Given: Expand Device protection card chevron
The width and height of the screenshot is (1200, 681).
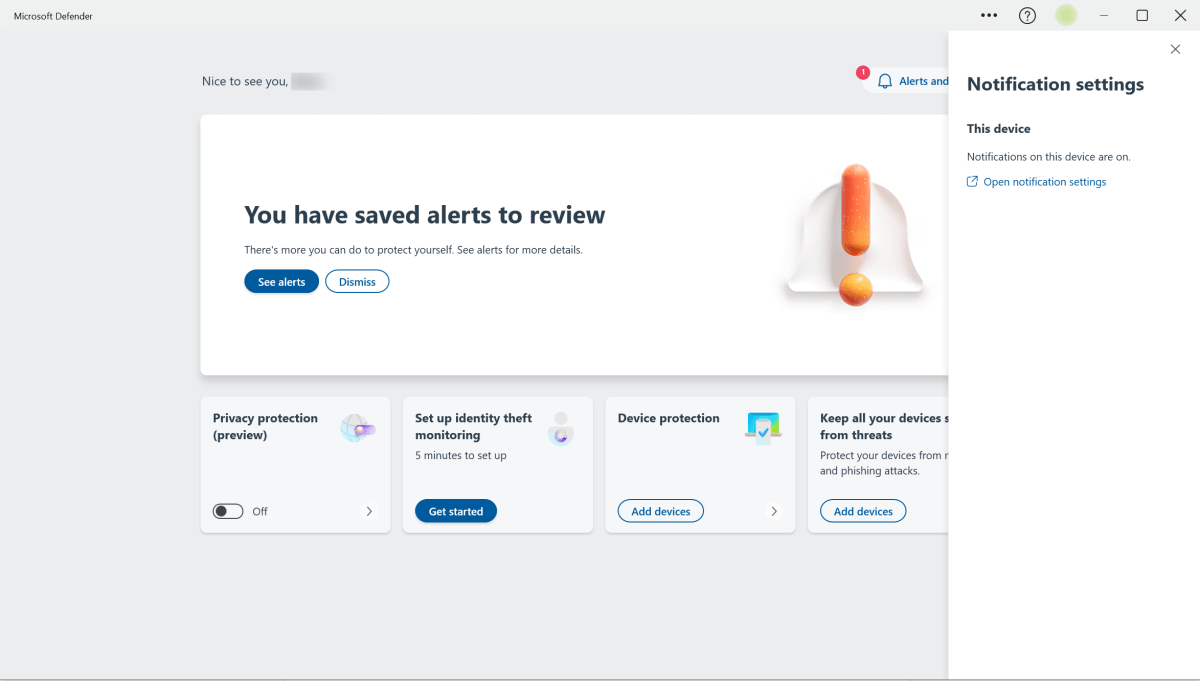Looking at the screenshot, I should coord(774,511).
